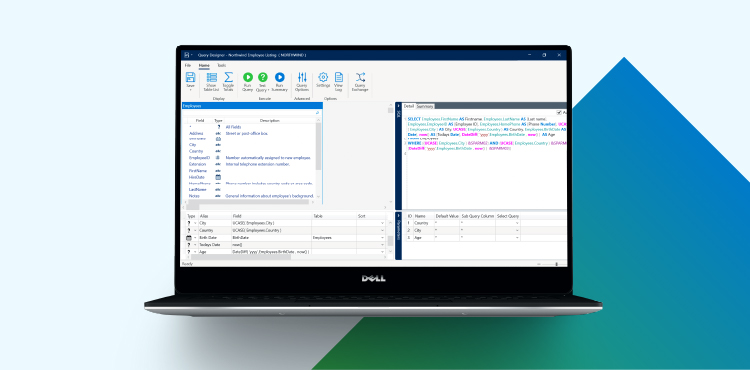The height and width of the screenshot is (370, 750).
Task: Open Sort dropdown for Birth Date row
Action: [382, 238]
